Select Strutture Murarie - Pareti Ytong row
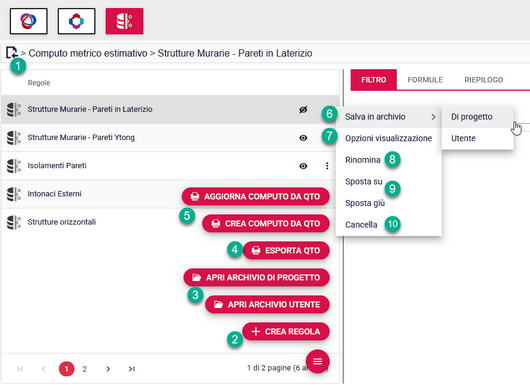The width and height of the screenshot is (530, 385). point(170,138)
